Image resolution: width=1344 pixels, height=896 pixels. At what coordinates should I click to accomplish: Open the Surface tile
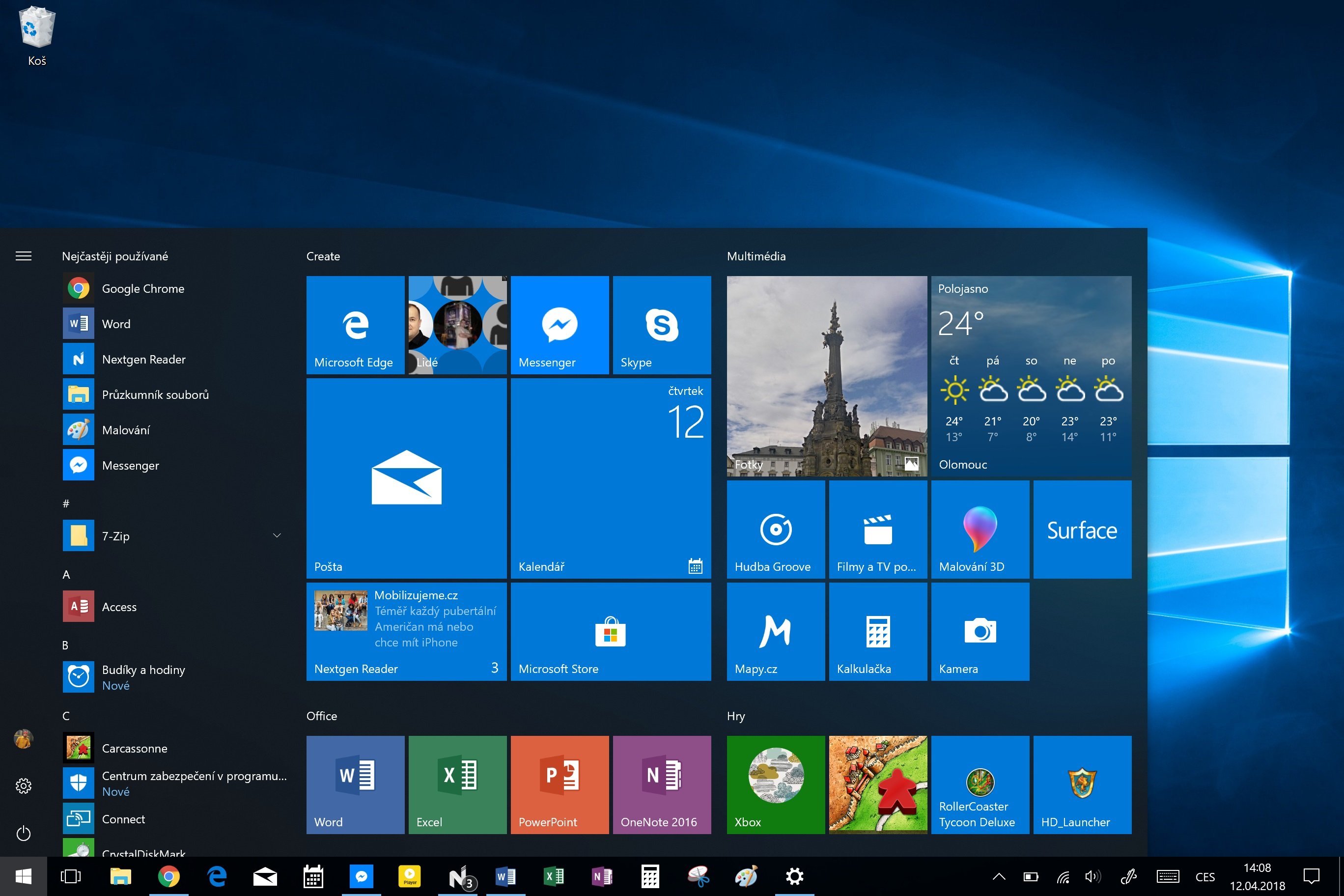(1083, 529)
